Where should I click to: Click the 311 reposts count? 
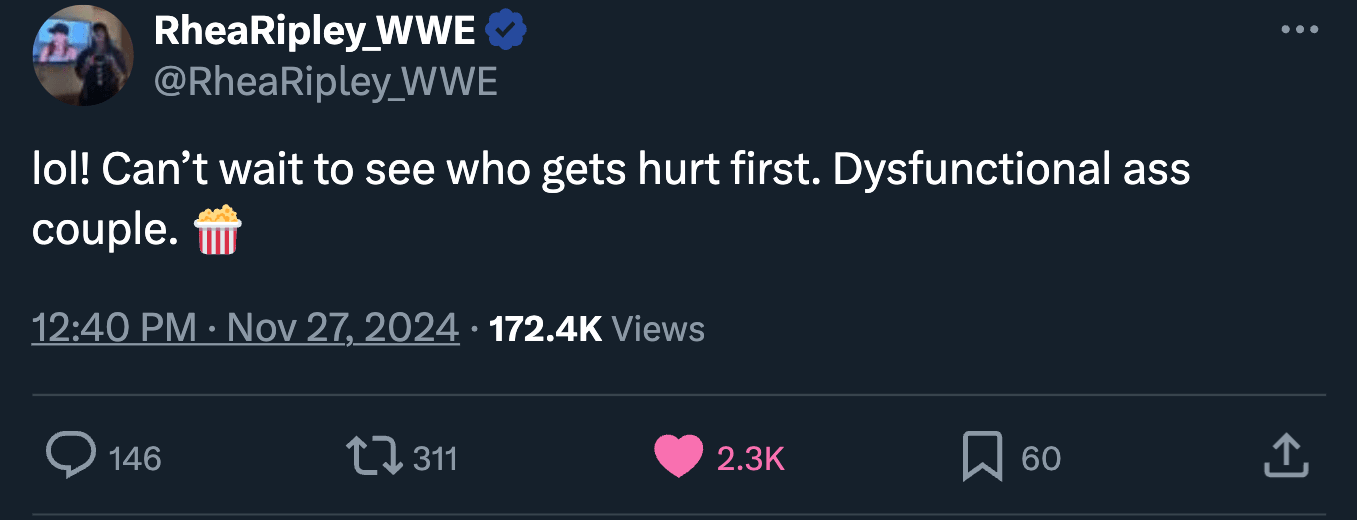click(x=435, y=458)
